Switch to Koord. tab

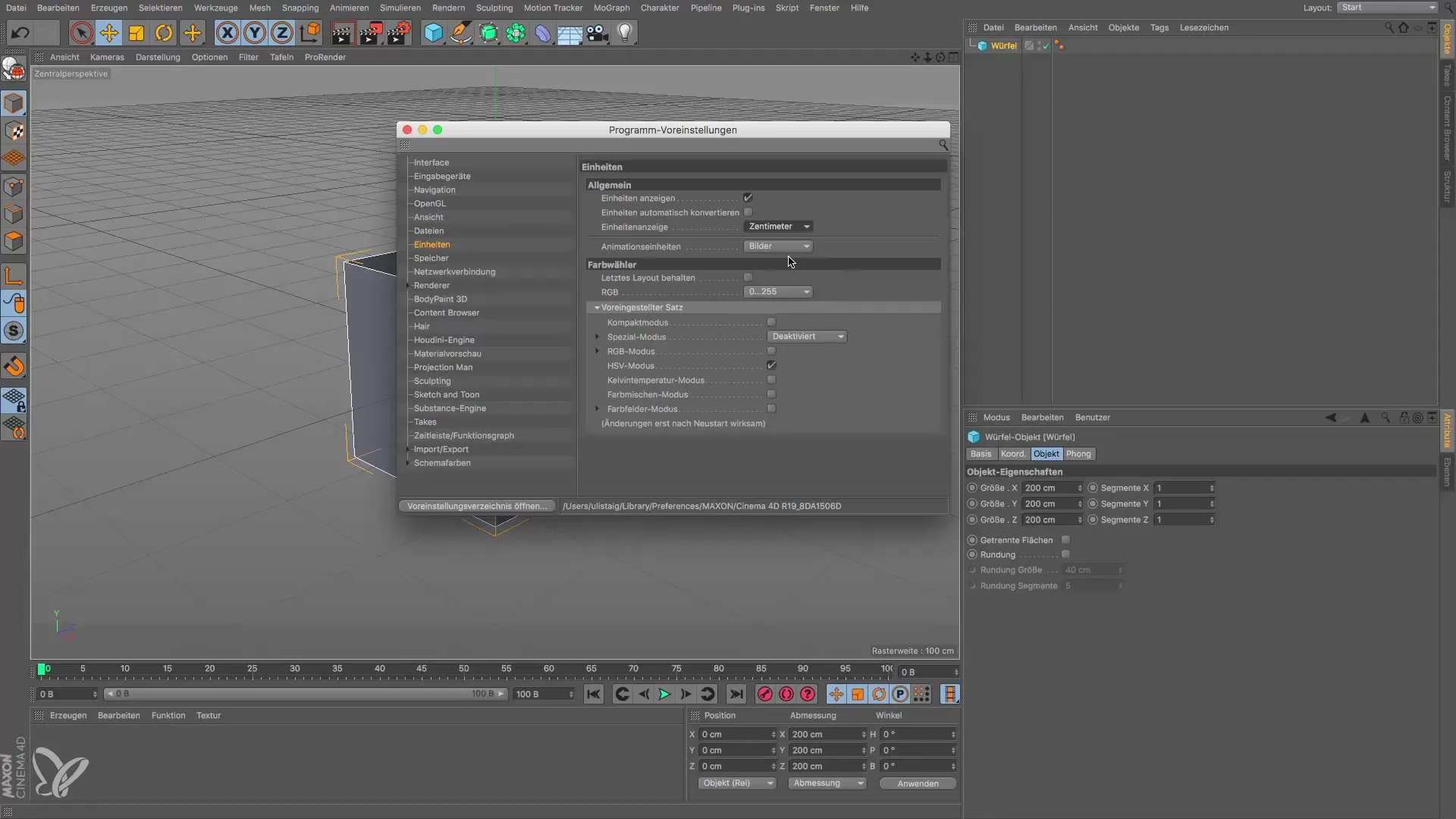1012,454
